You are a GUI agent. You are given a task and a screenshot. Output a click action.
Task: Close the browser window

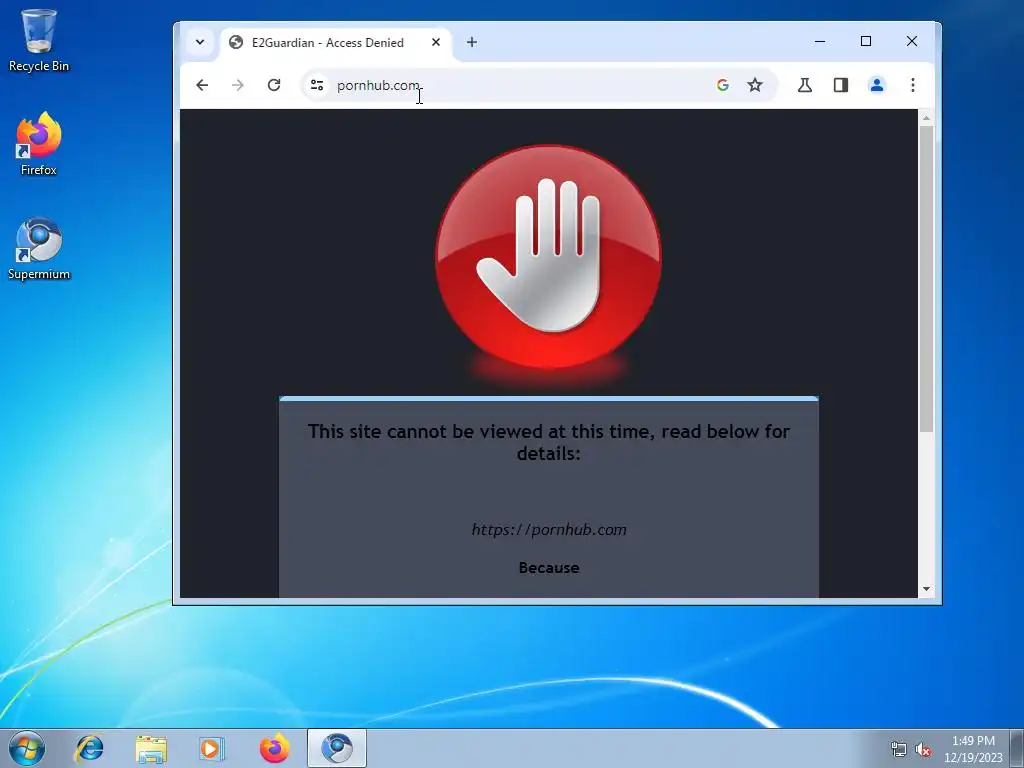[912, 41]
